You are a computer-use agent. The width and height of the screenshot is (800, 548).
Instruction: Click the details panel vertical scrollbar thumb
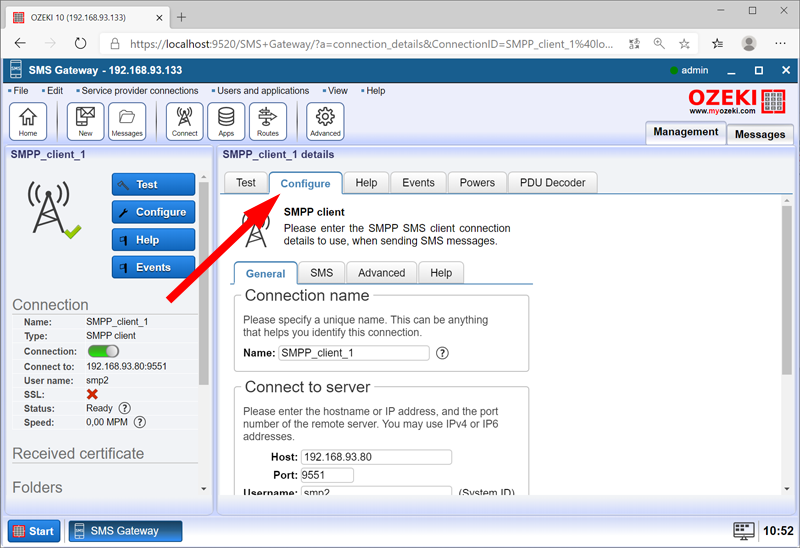786,290
